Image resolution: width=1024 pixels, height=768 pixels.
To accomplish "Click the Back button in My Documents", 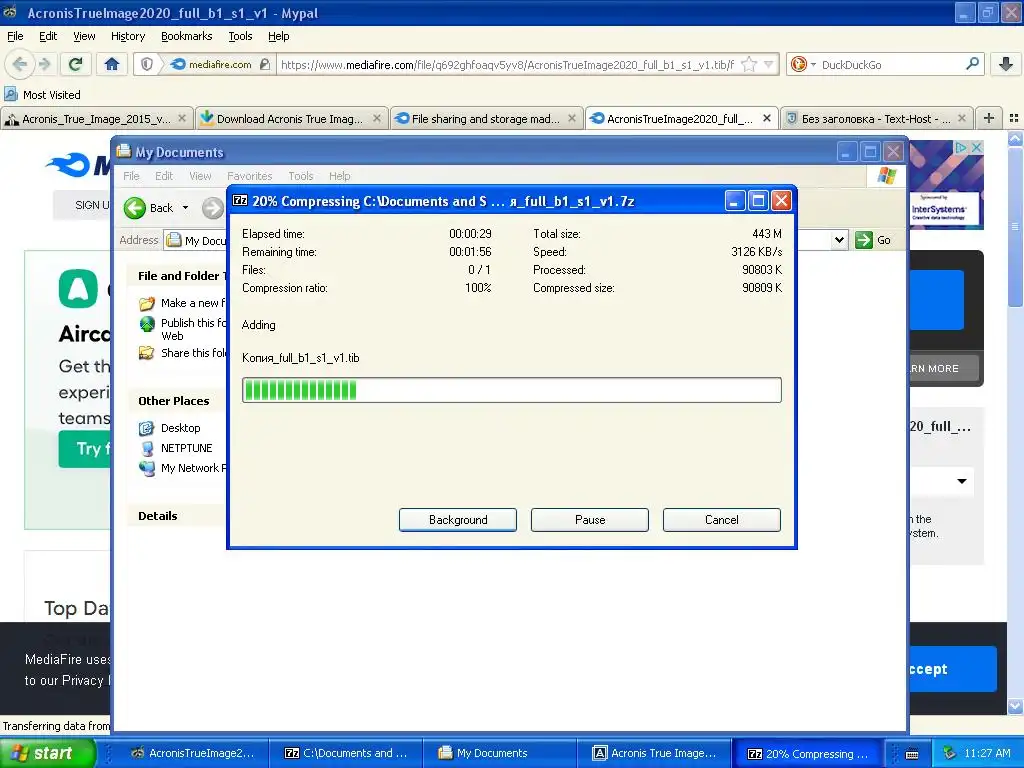I will point(149,208).
